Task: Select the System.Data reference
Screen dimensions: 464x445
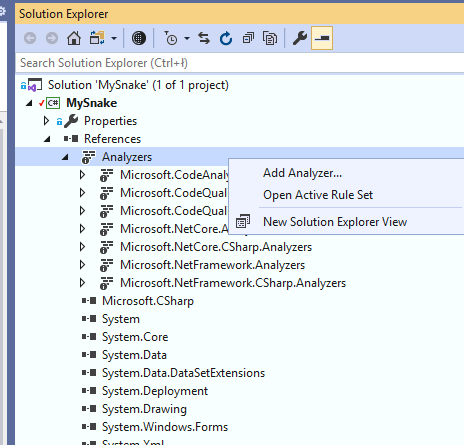Action: (x=134, y=355)
